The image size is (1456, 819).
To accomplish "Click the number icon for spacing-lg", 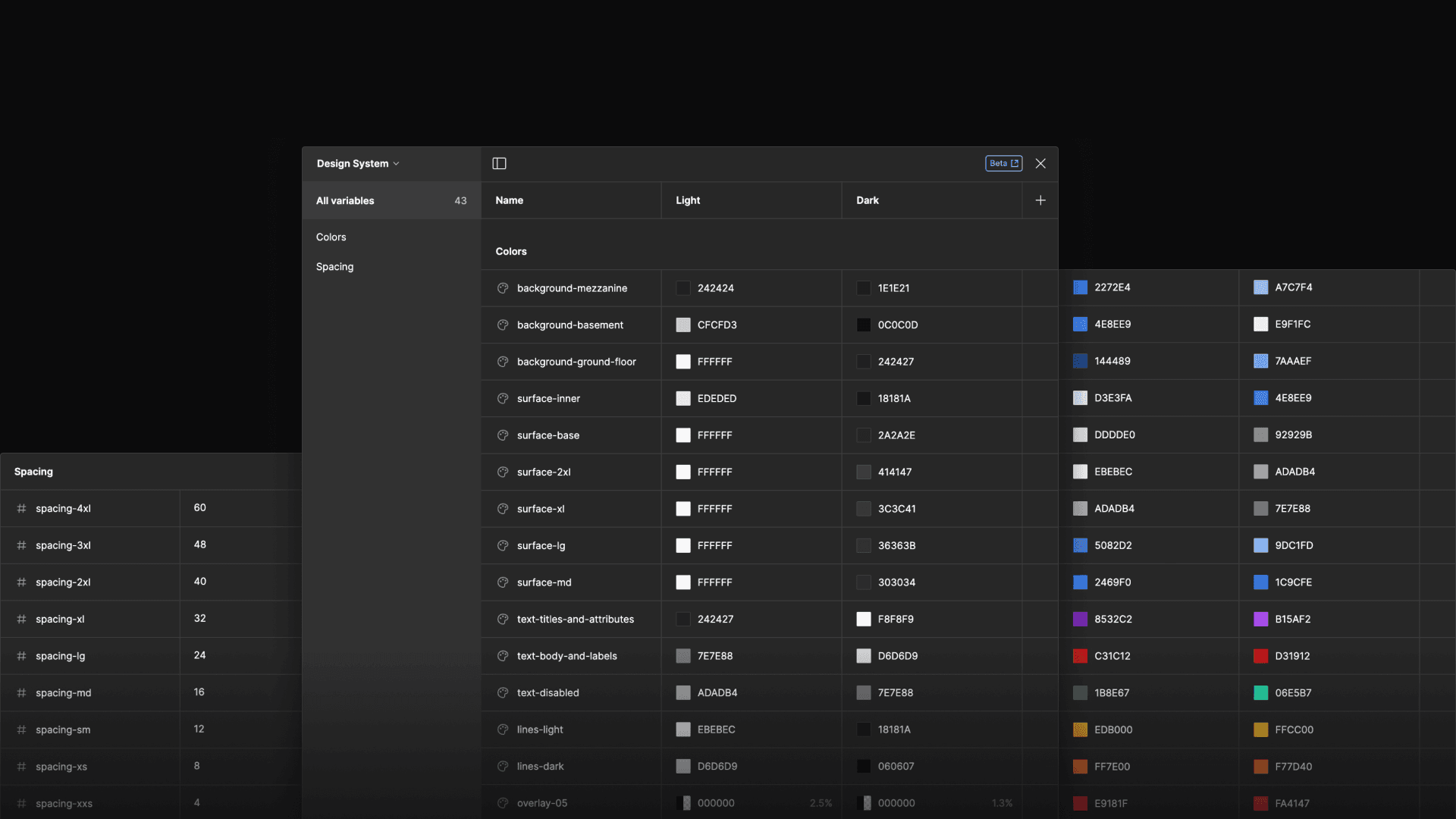I will click(21, 655).
